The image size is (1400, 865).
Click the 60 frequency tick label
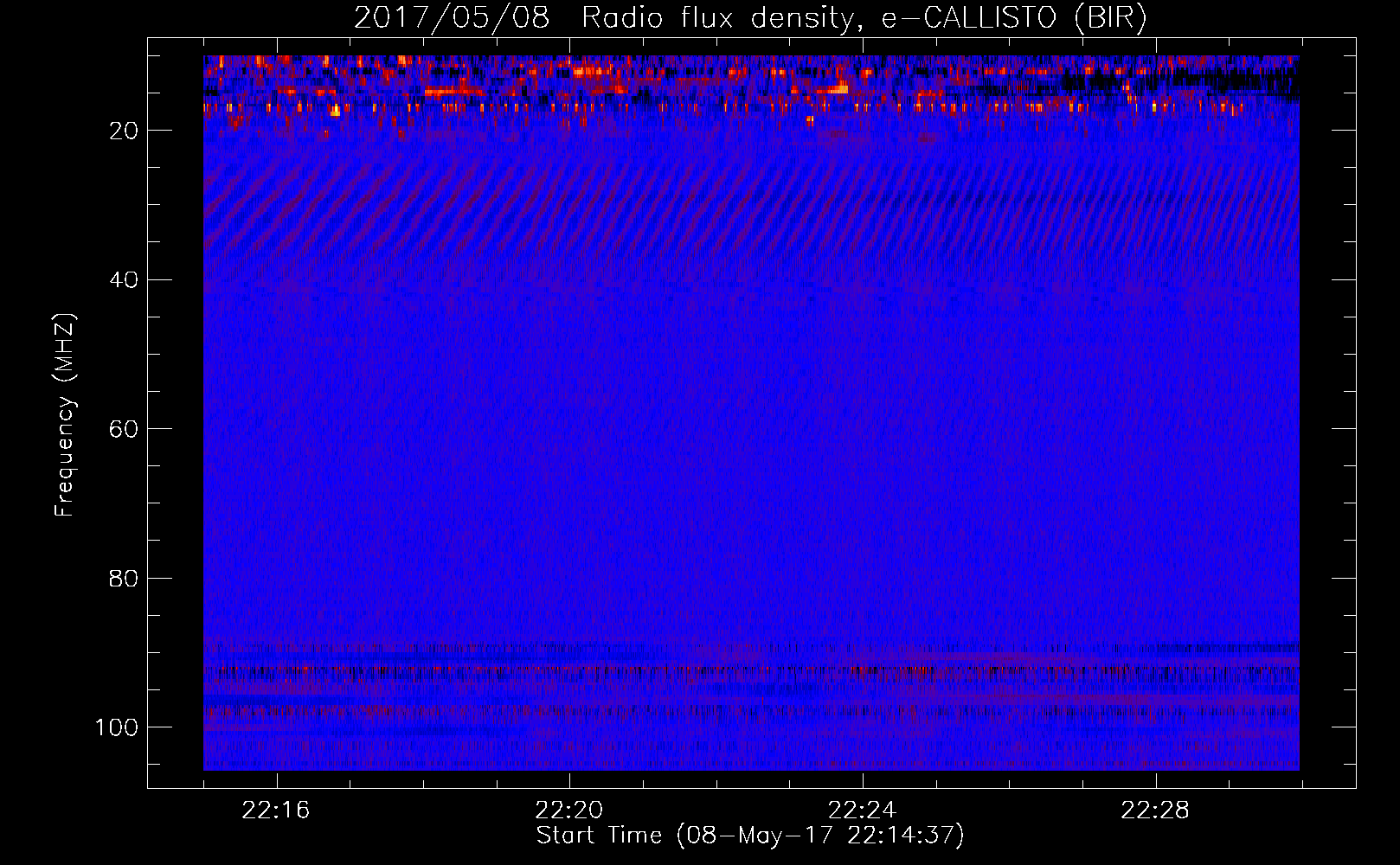[124, 429]
